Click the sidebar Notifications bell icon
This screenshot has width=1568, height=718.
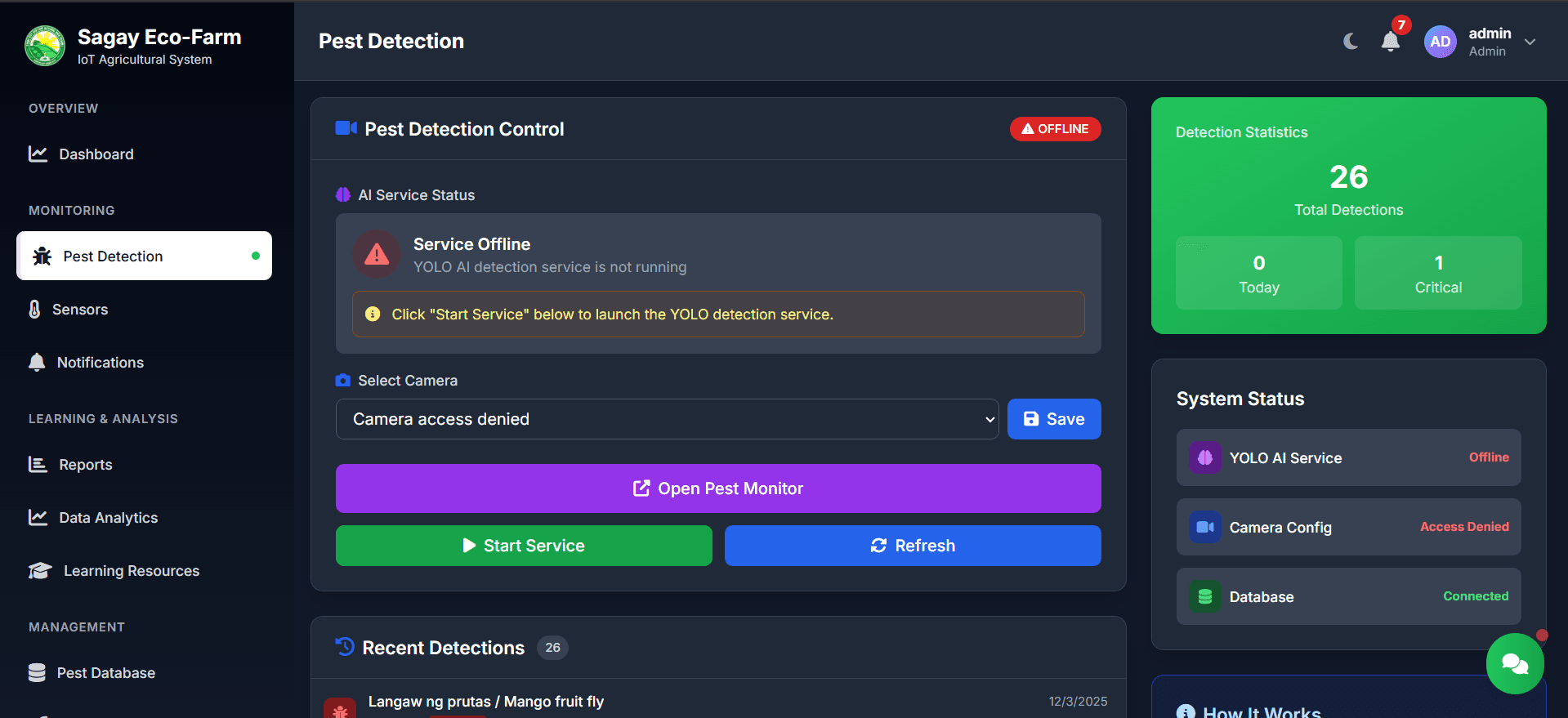click(37, 362)
